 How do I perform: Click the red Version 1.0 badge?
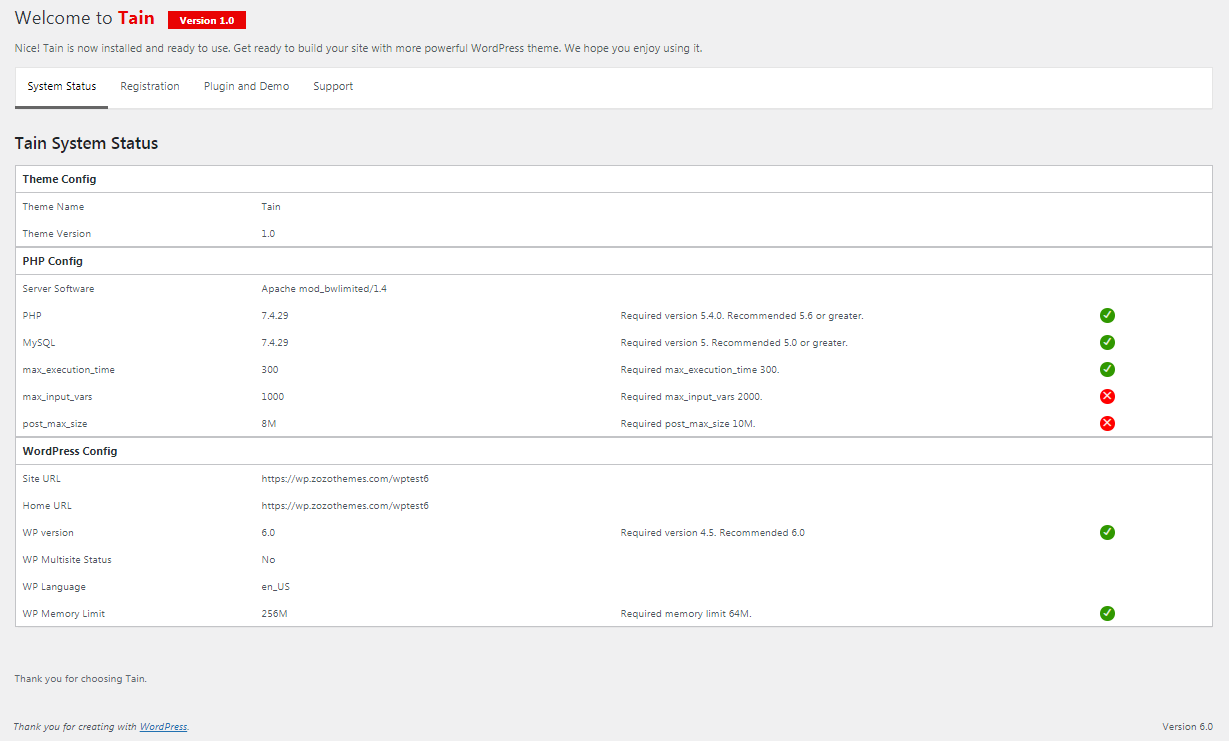207,20
